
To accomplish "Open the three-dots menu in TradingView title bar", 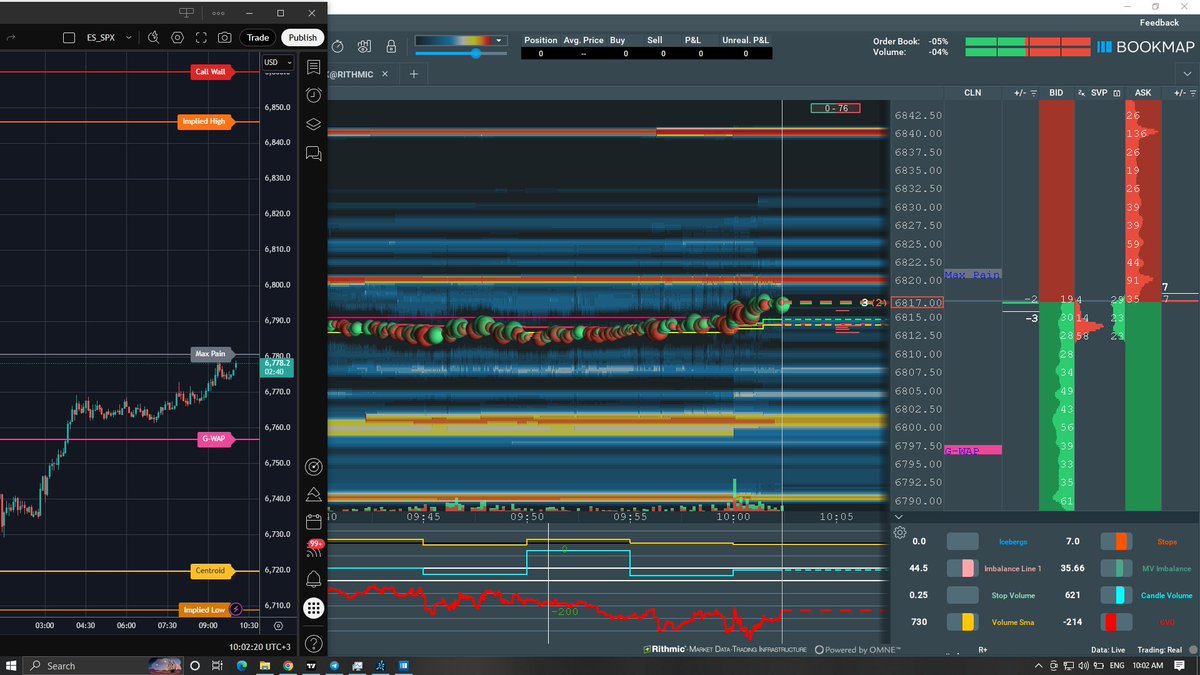I will [220, 12].
